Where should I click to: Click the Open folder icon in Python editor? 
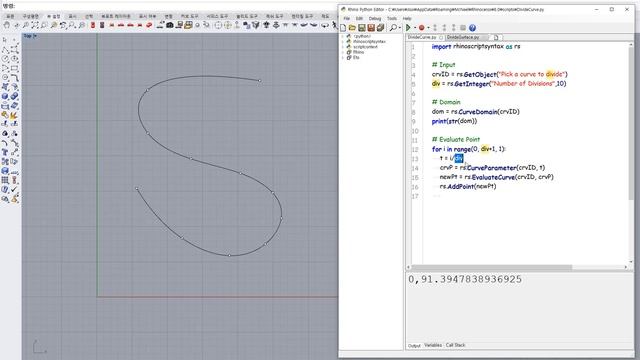click(352, 28)
